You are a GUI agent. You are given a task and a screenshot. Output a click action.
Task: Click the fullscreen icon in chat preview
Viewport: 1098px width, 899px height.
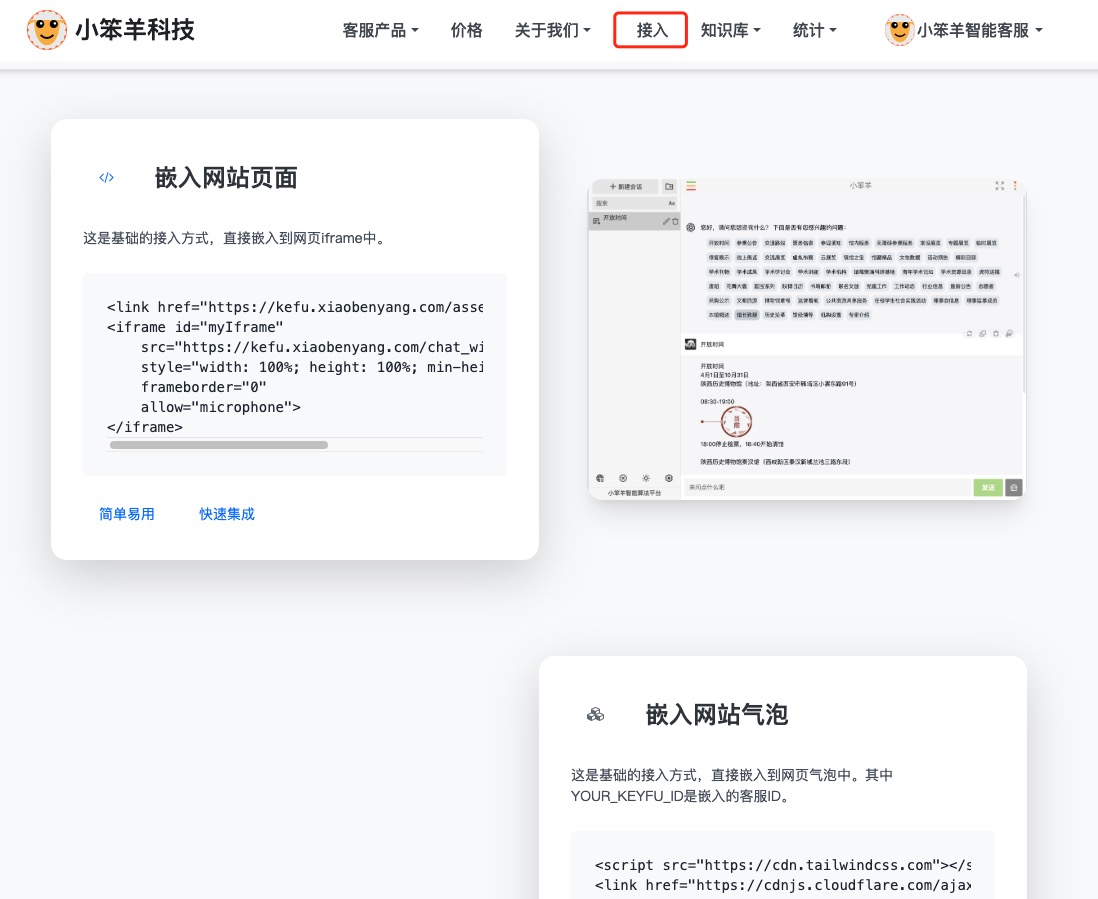pyautogui.click(x=999, y=186)
